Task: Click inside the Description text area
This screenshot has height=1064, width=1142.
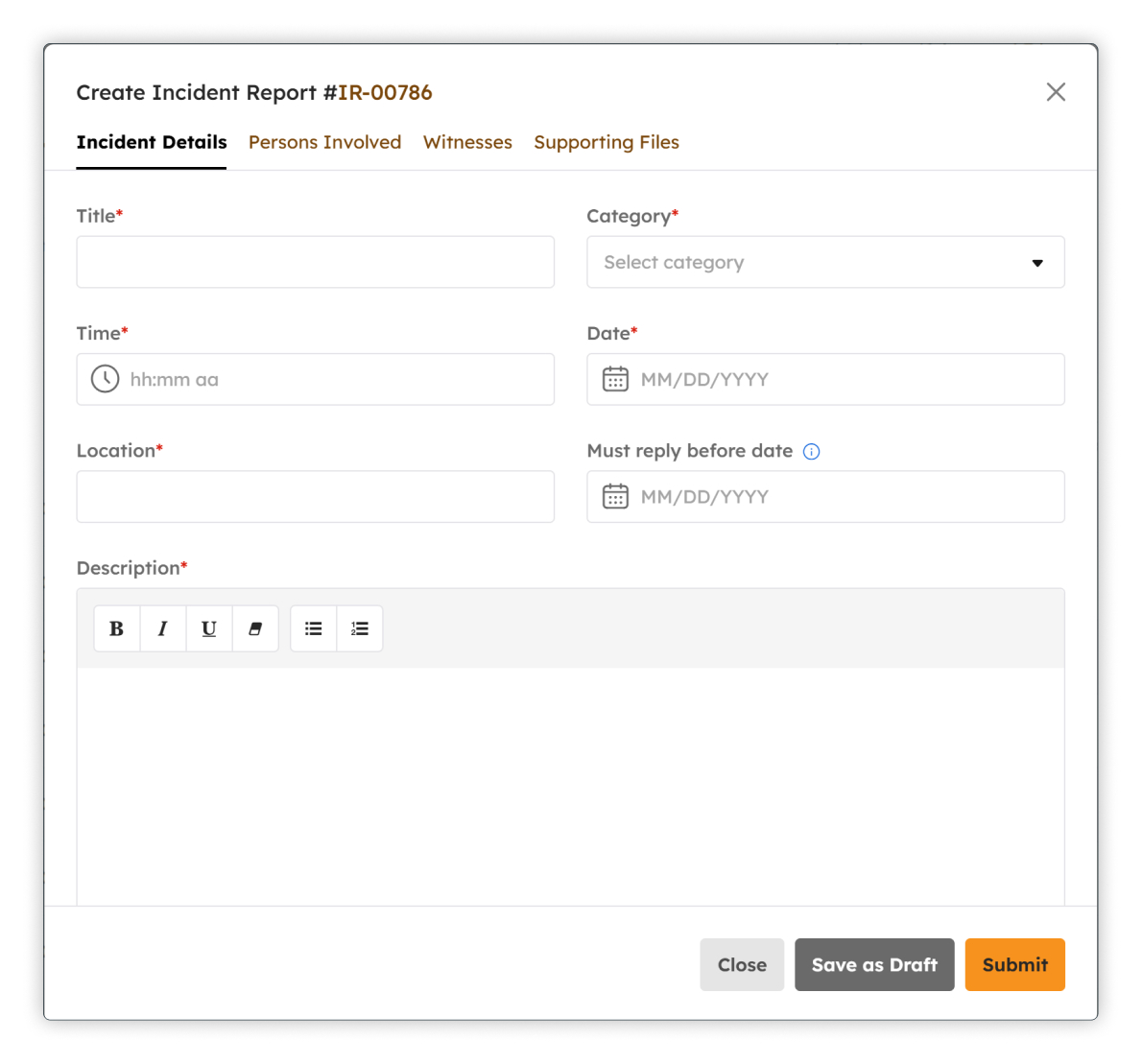Action: click(571, 787)
